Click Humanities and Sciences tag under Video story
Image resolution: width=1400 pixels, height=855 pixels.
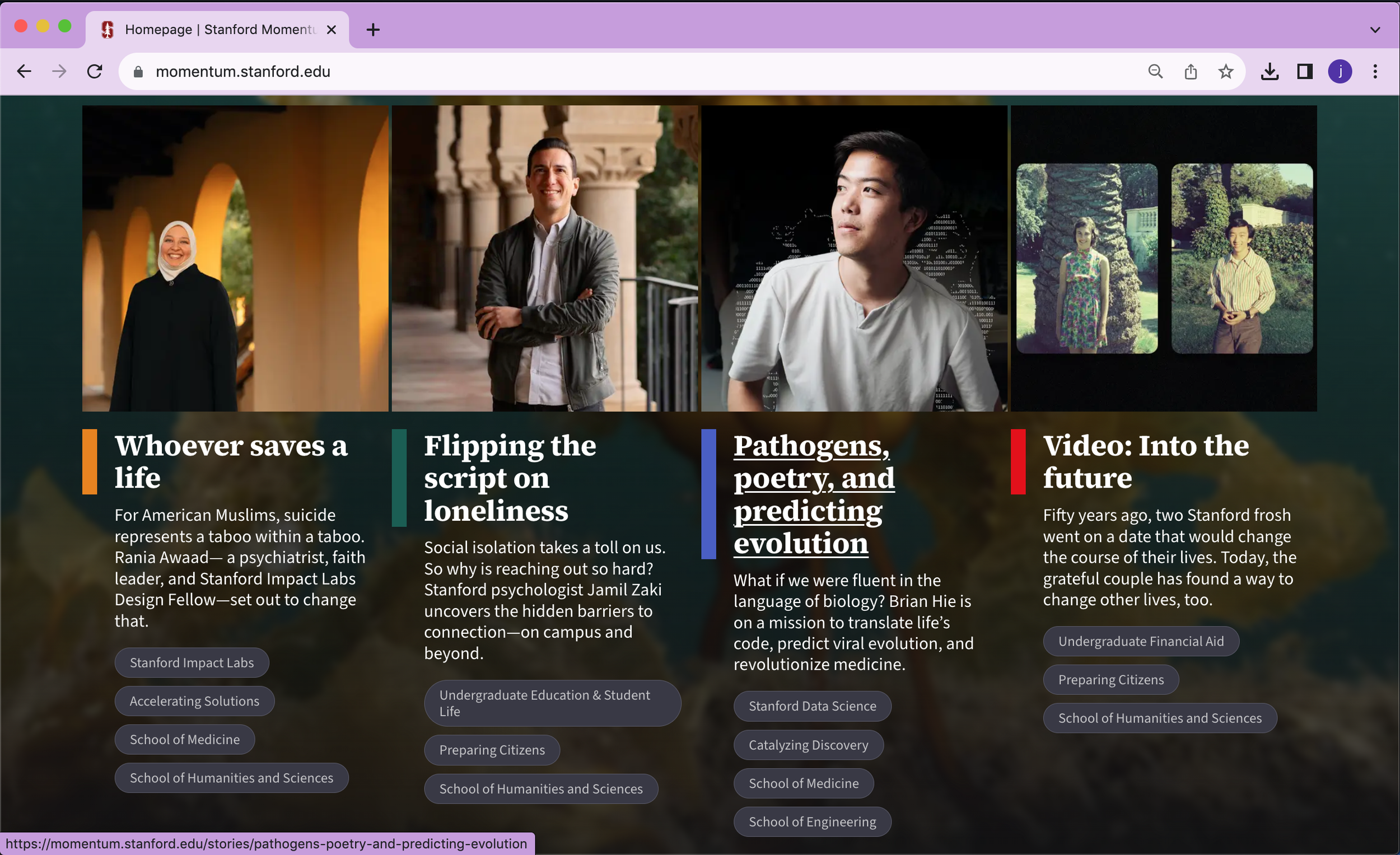coord(1160,718)
